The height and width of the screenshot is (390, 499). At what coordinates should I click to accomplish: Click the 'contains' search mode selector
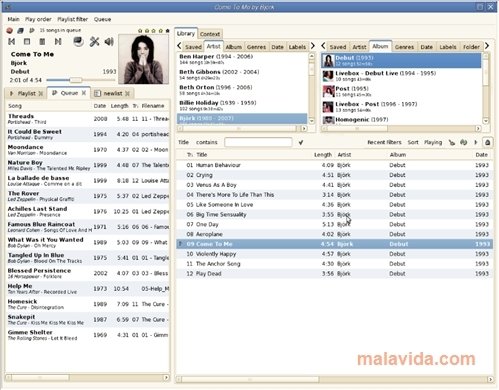tap(207, 142)
